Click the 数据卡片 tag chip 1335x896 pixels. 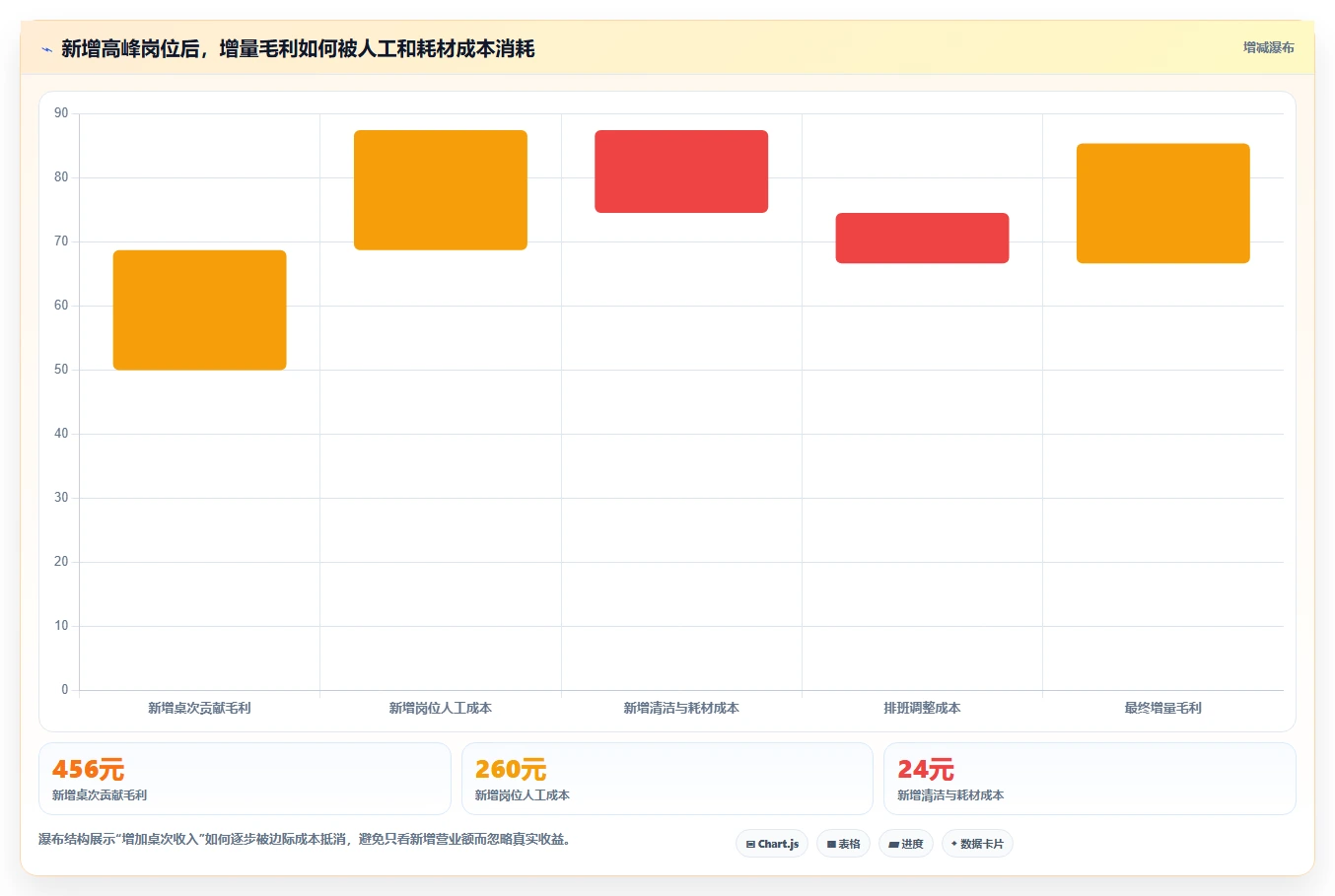click(977, 844)
